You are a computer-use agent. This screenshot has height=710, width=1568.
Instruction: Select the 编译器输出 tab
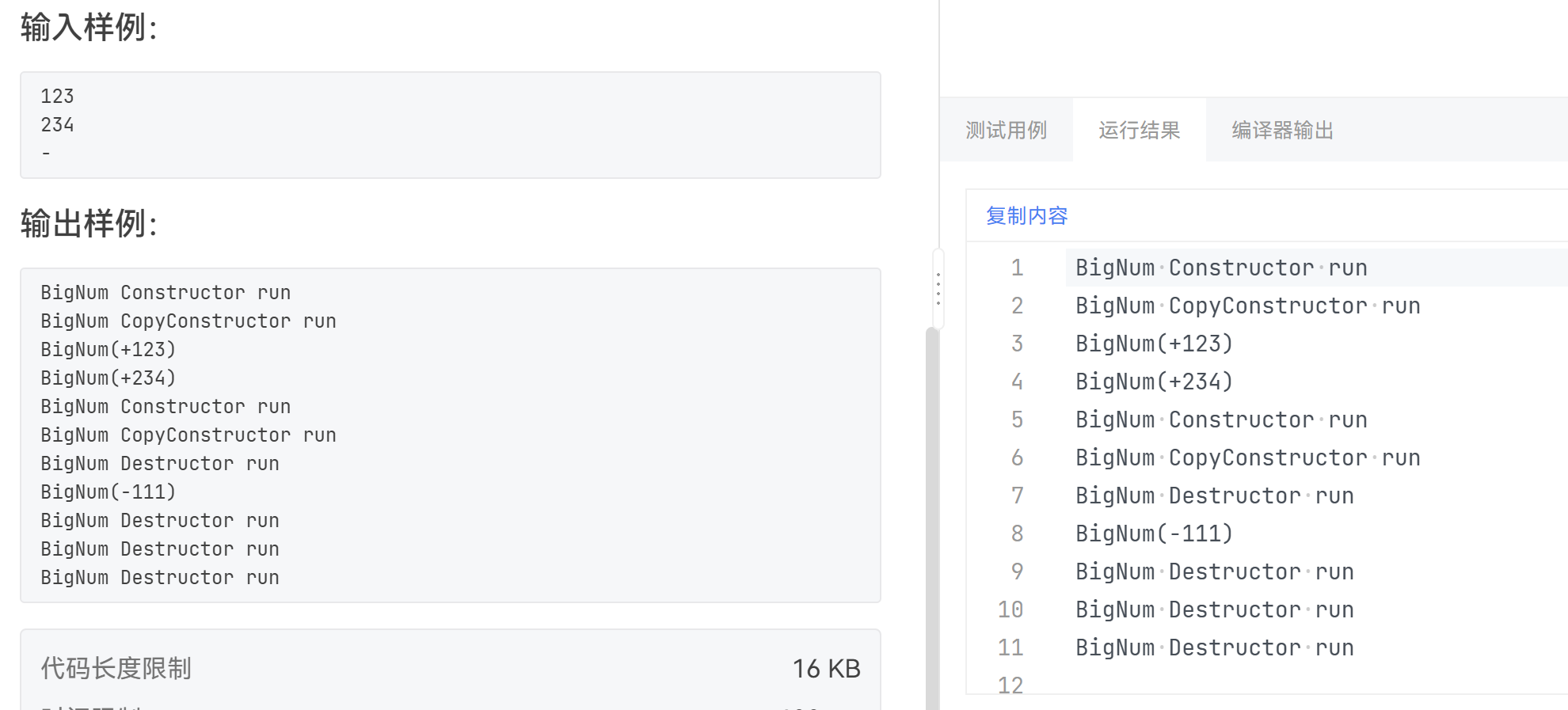pos(1282,130)
